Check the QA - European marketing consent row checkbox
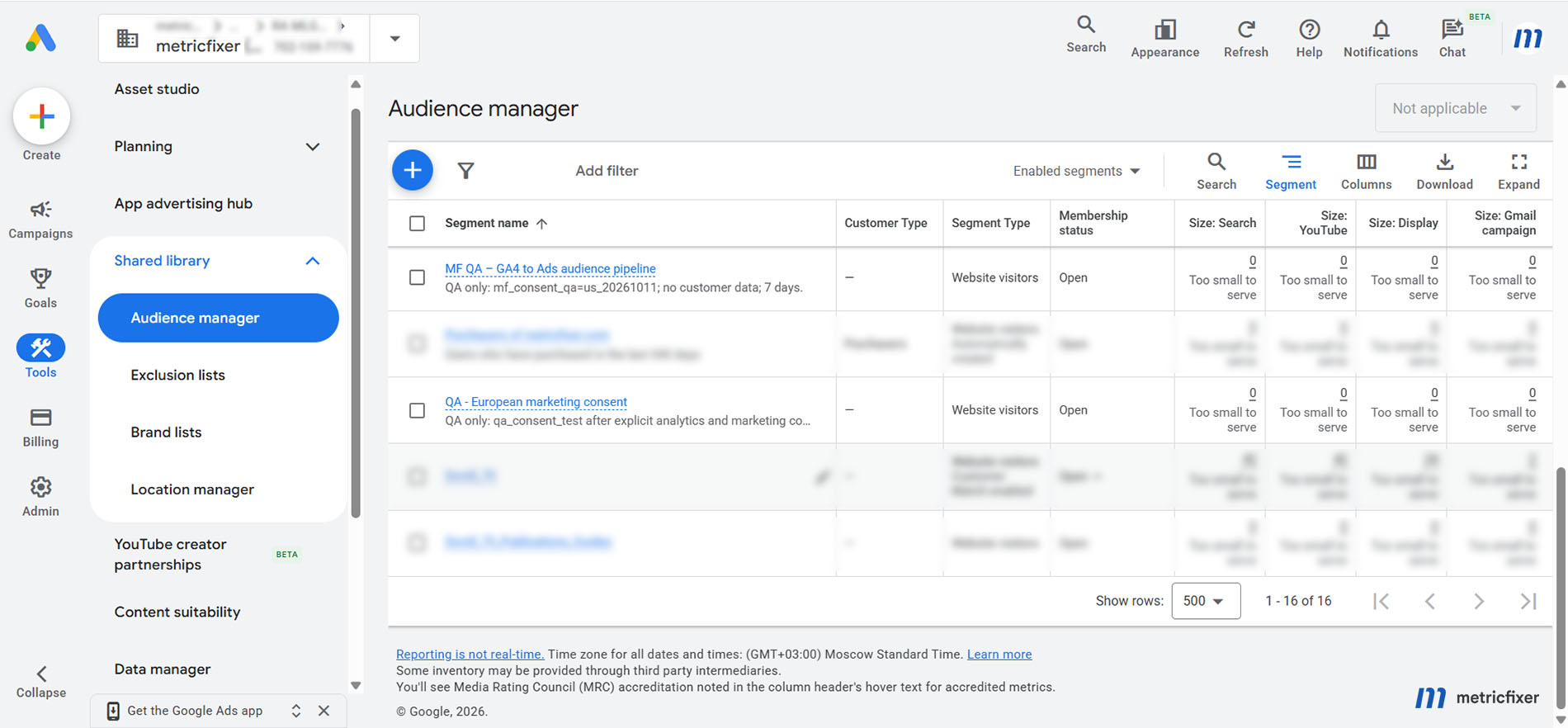The width and height of the screenshot is (1568, 728). click(x=418, y=410)
